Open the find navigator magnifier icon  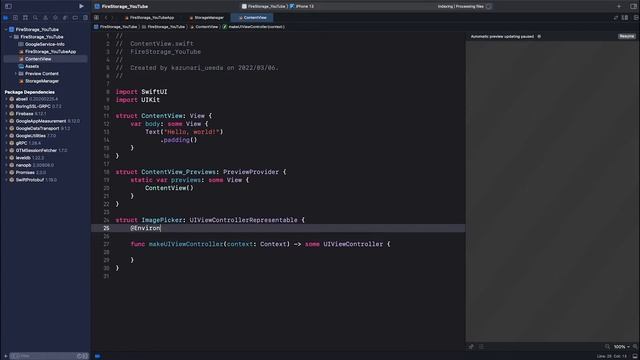pos(36,18)
